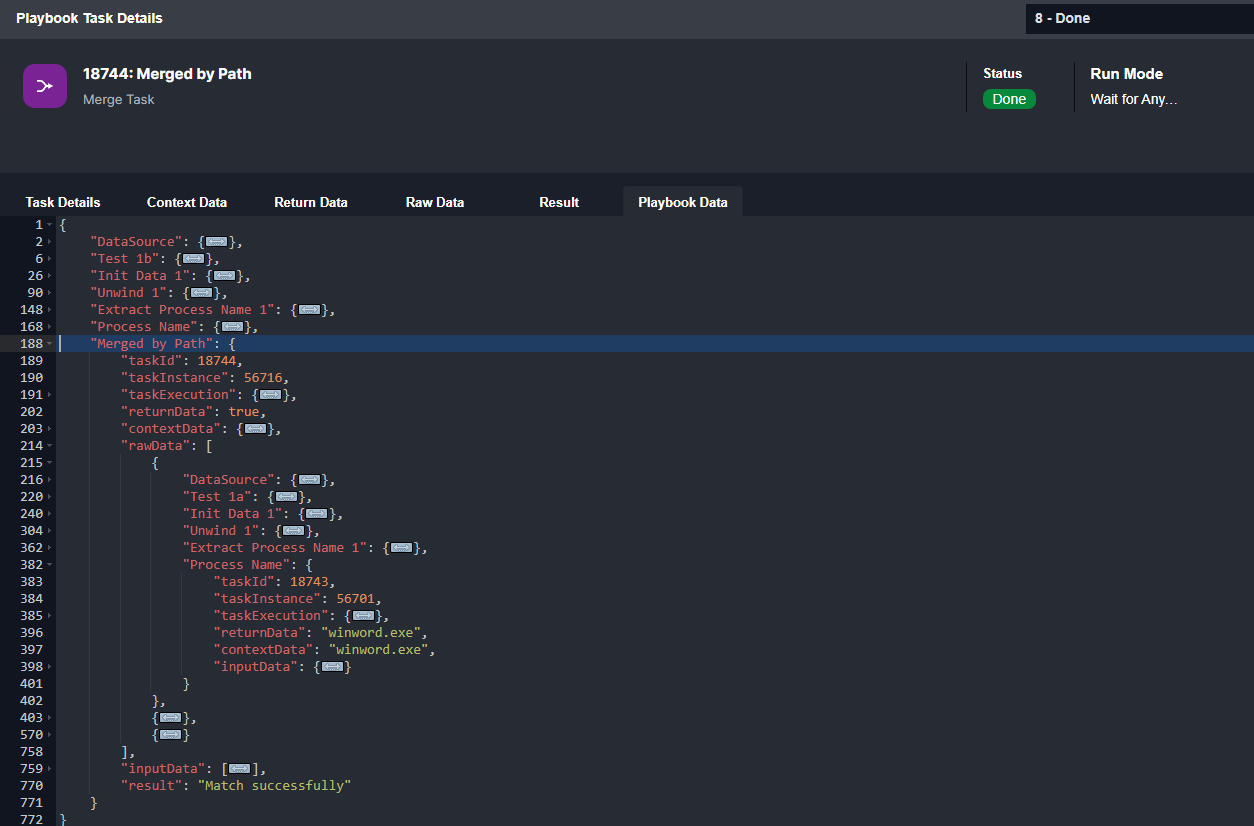
Task: Click folded array placeholder on line 759 inputData
Action: pyautogui.click(x=240, y=769)
